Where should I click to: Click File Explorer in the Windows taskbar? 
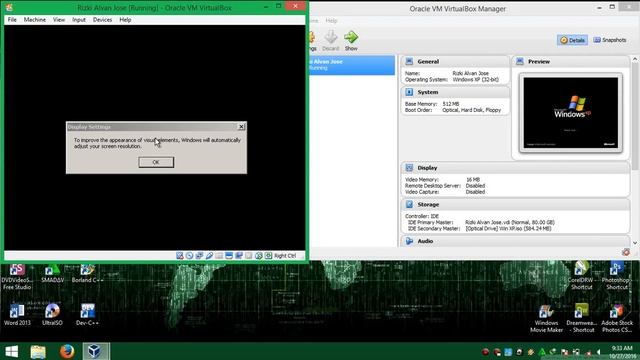[x=38, y=351]
